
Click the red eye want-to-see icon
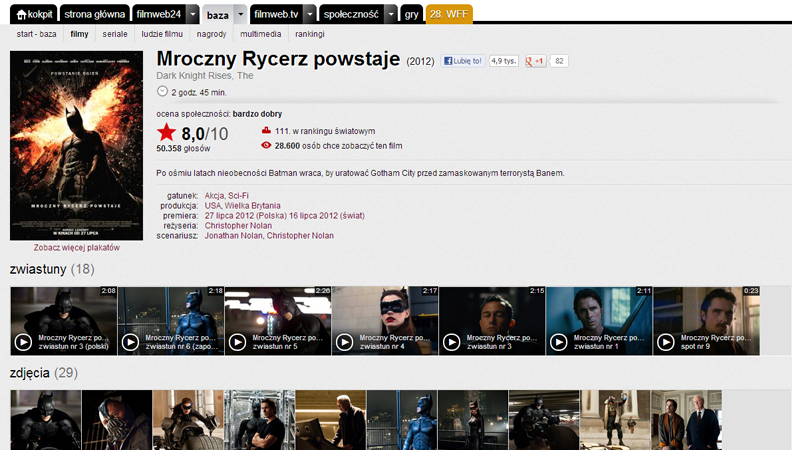point(266,145)
